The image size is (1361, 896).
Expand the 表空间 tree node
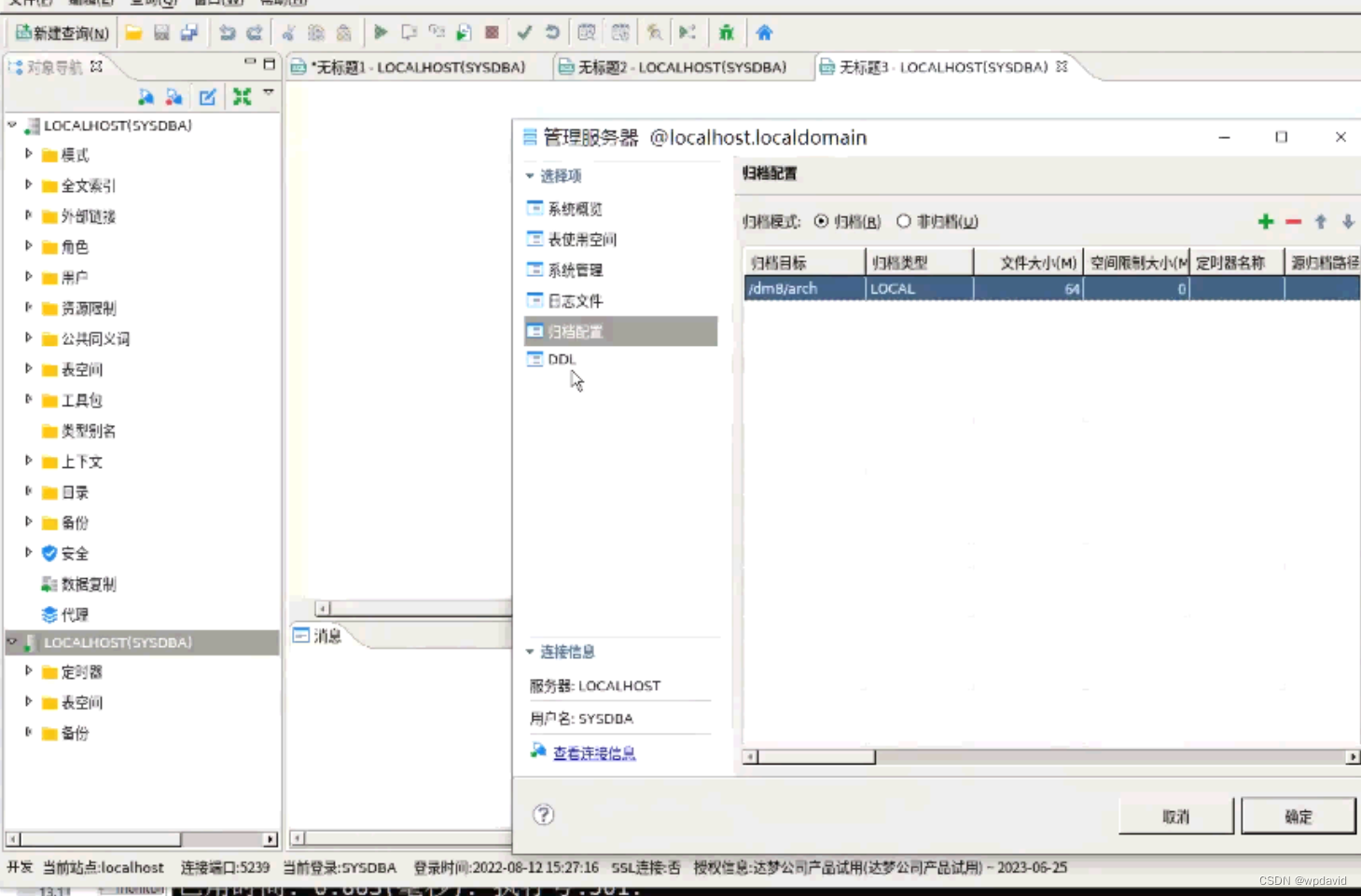29,369
